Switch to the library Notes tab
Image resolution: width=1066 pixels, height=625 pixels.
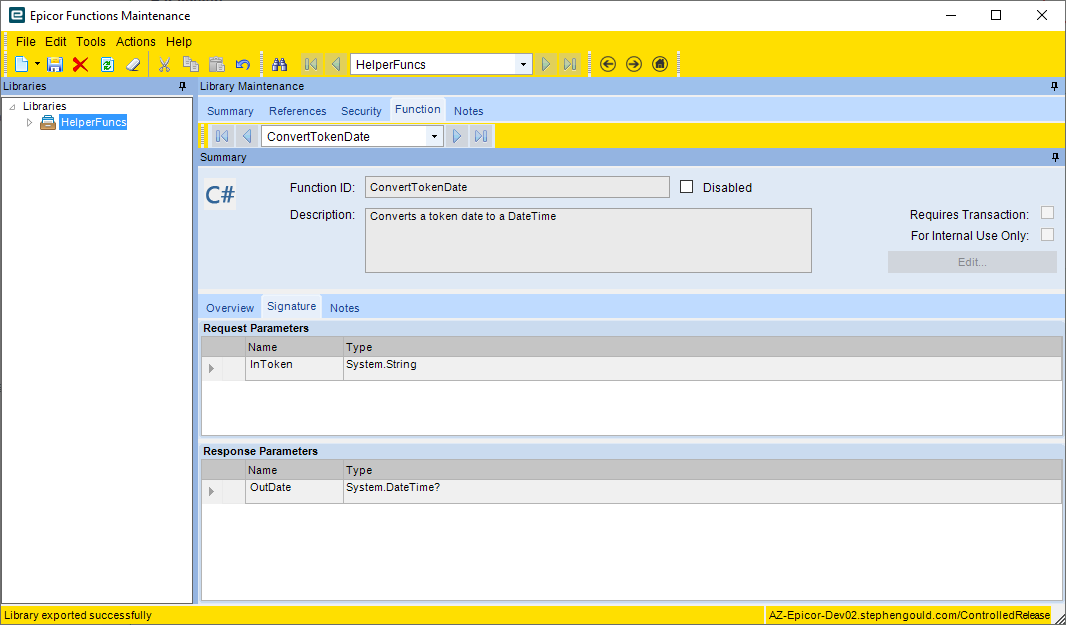pos(468,111)
